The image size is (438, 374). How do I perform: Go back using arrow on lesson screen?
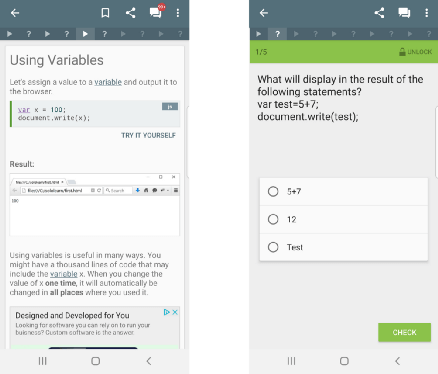click(15, 13)
